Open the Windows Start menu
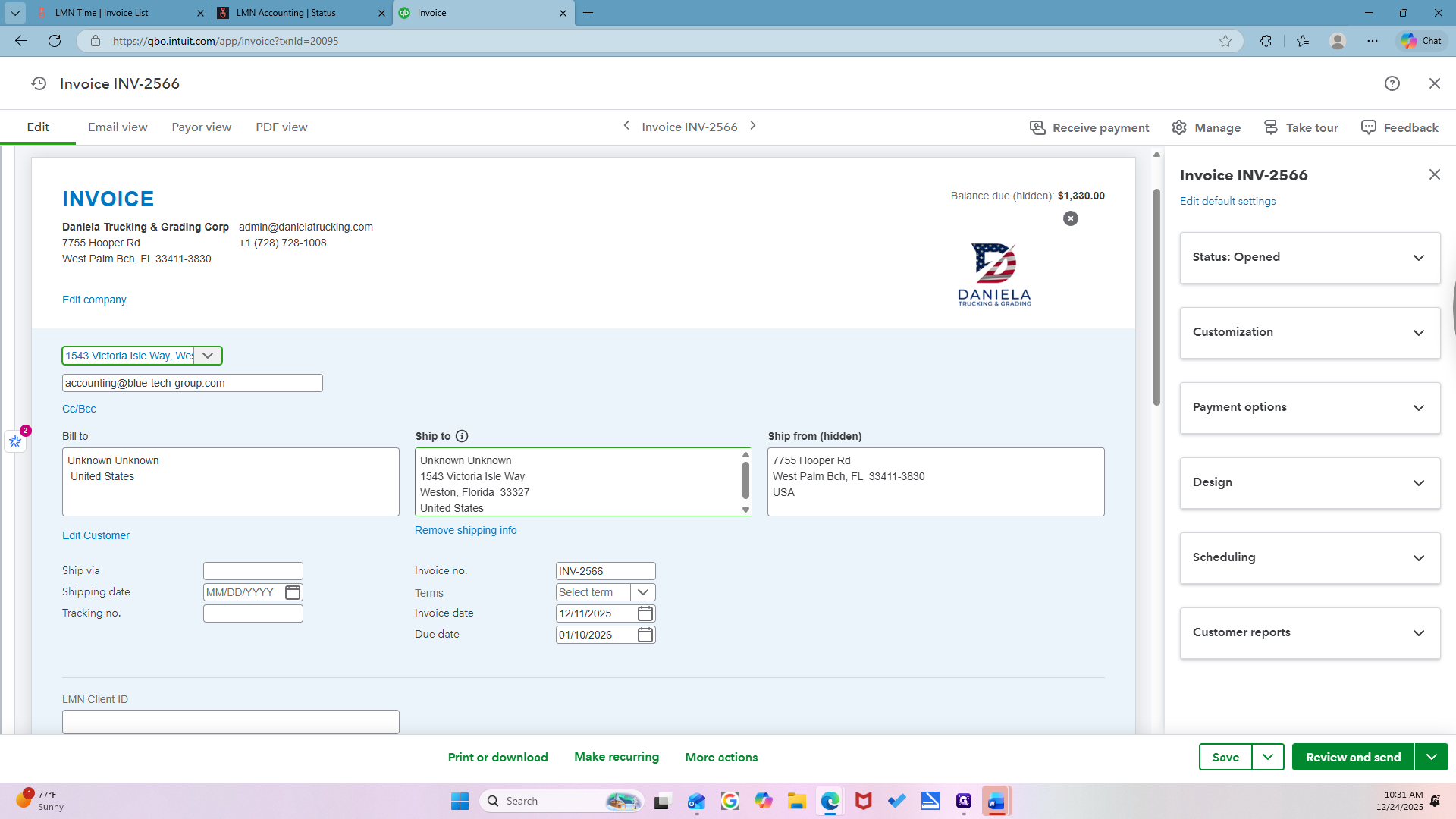Screen dimensions: 1456x819 point(460,801)
